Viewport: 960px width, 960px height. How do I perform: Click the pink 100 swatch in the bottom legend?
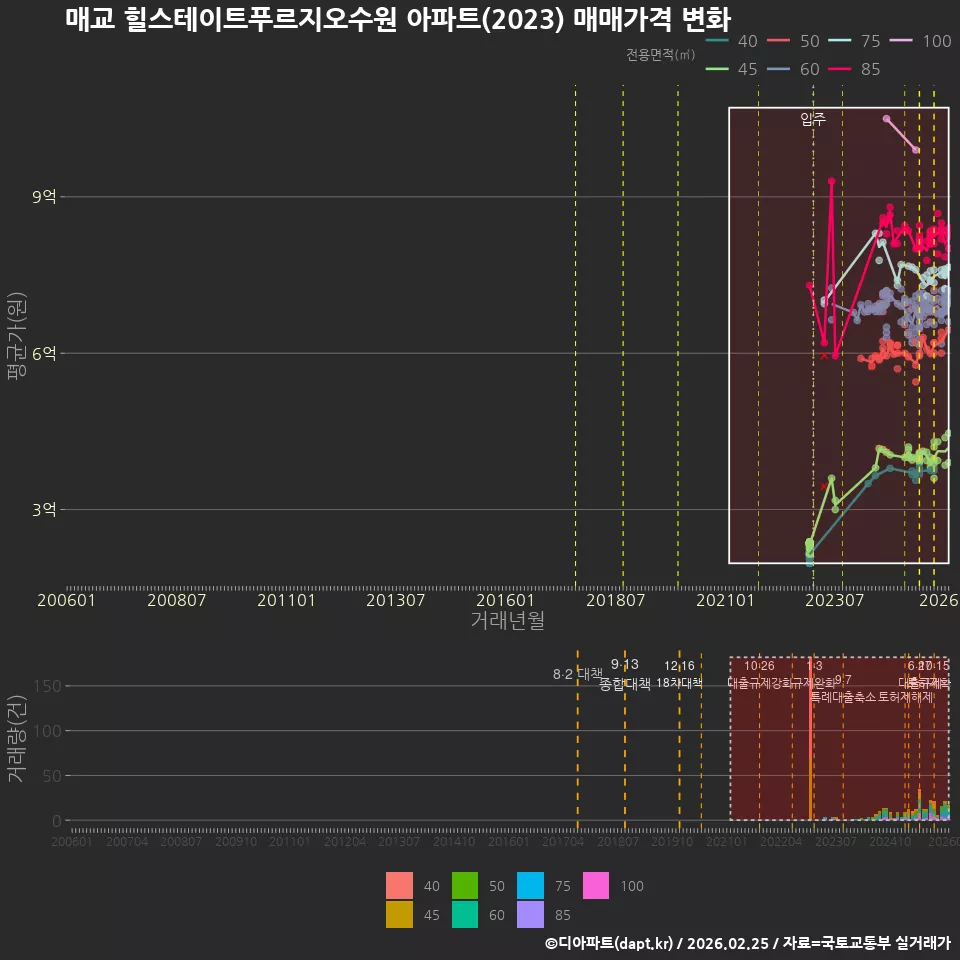coord(596,885)
